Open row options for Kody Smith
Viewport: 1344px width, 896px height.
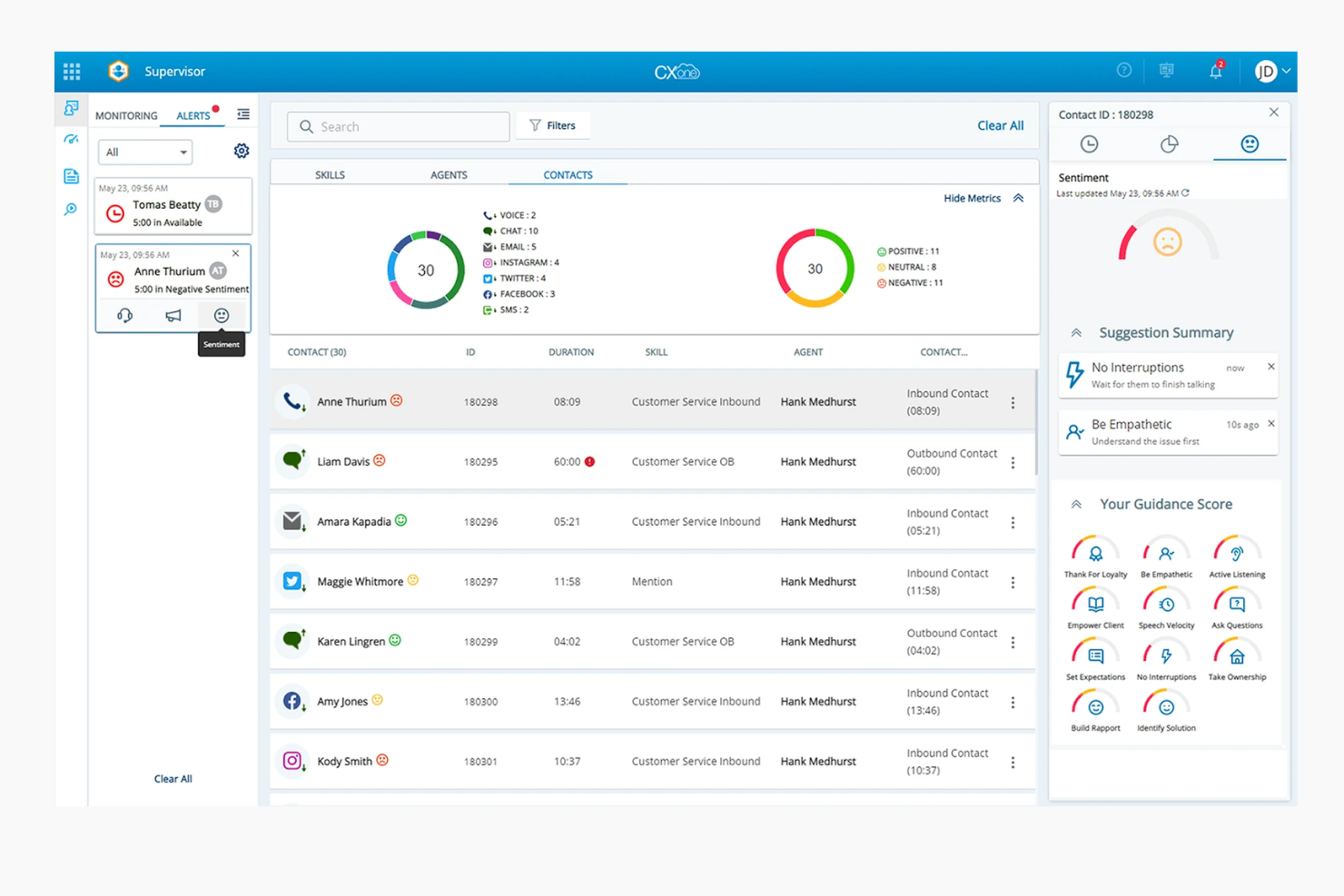pyautogui.click(x=1013, y=762)
